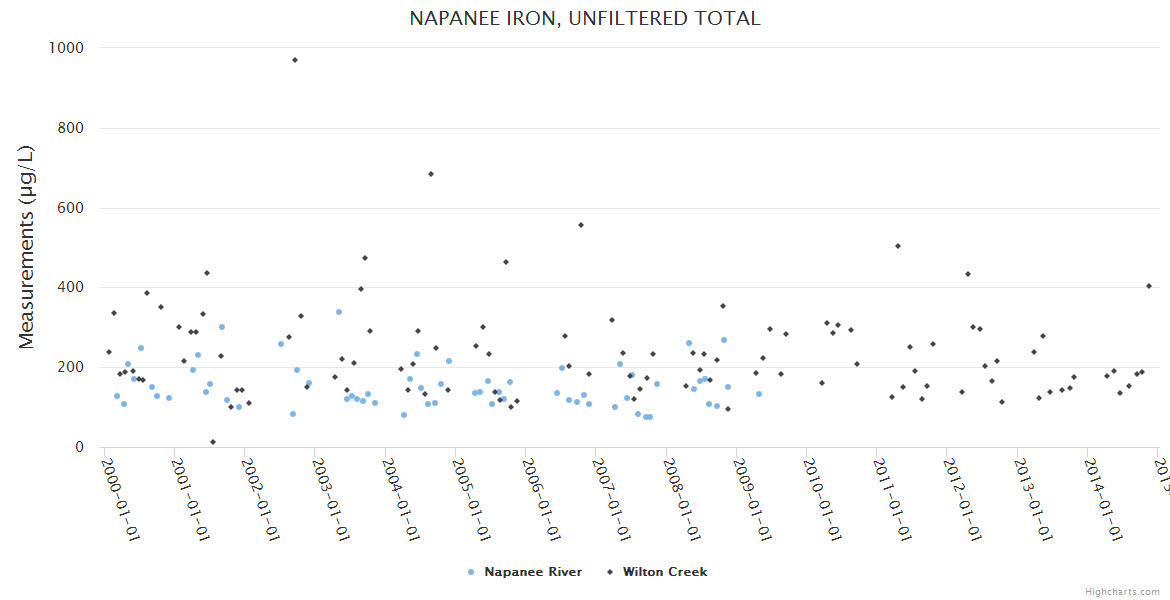The height and width of the screenshot is (600, 1170).
Task: Select the highest Wilton Creek point near 970
Action: [295, 60]
